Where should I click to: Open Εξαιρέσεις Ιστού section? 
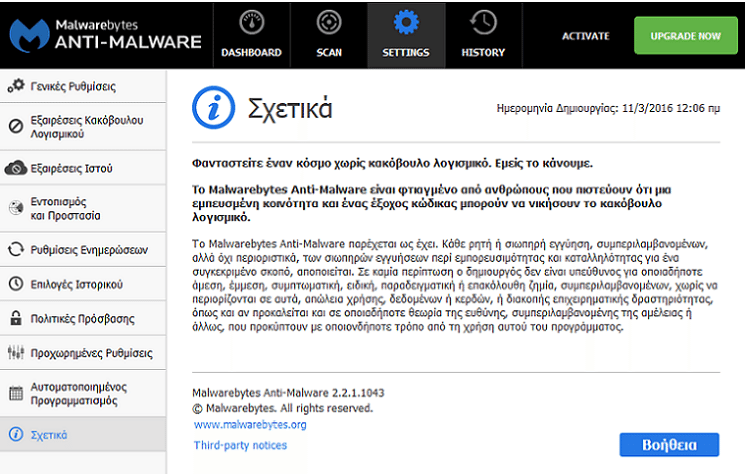tap(83, 168)
